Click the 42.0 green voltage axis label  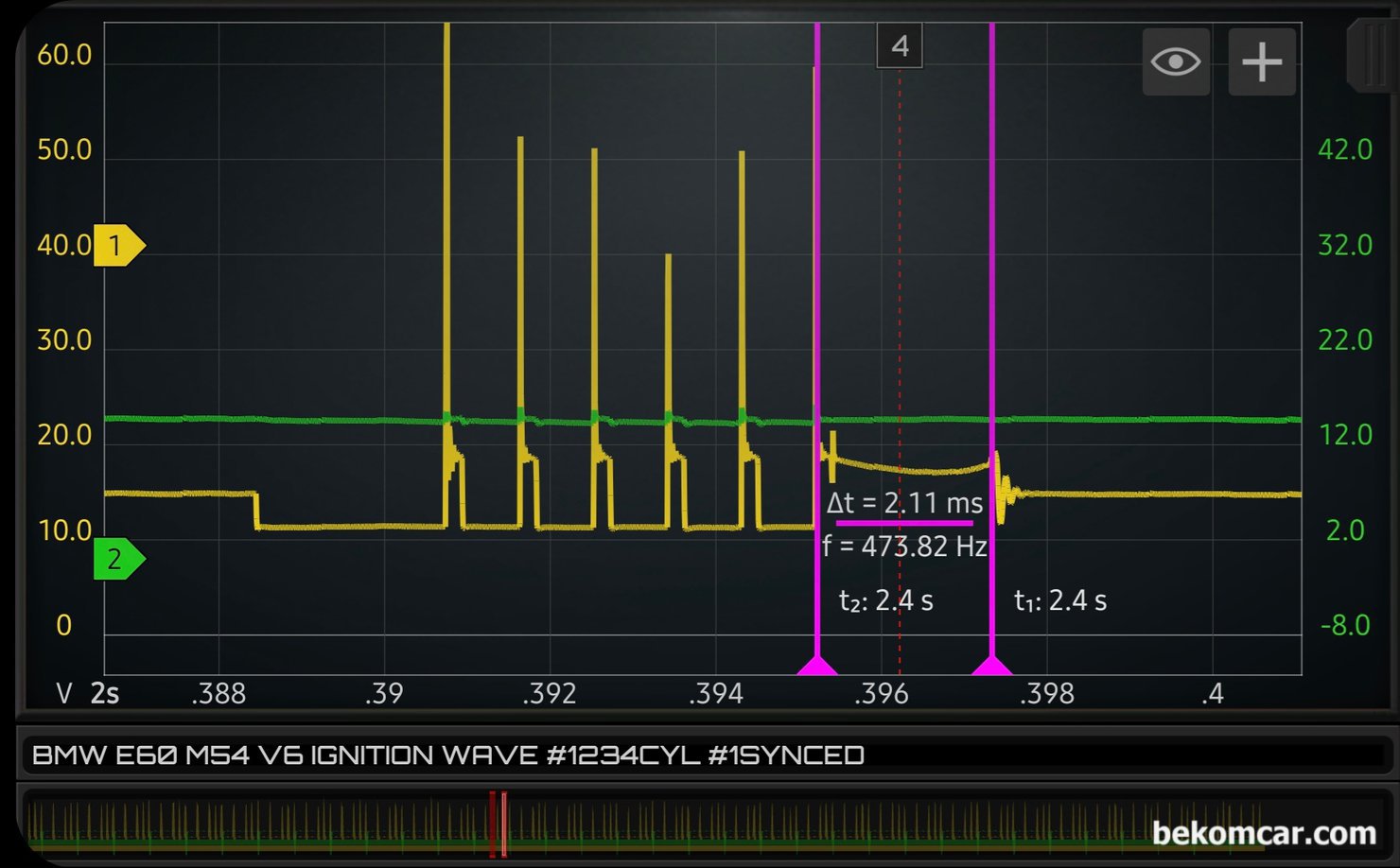[x=1344, y=149]
